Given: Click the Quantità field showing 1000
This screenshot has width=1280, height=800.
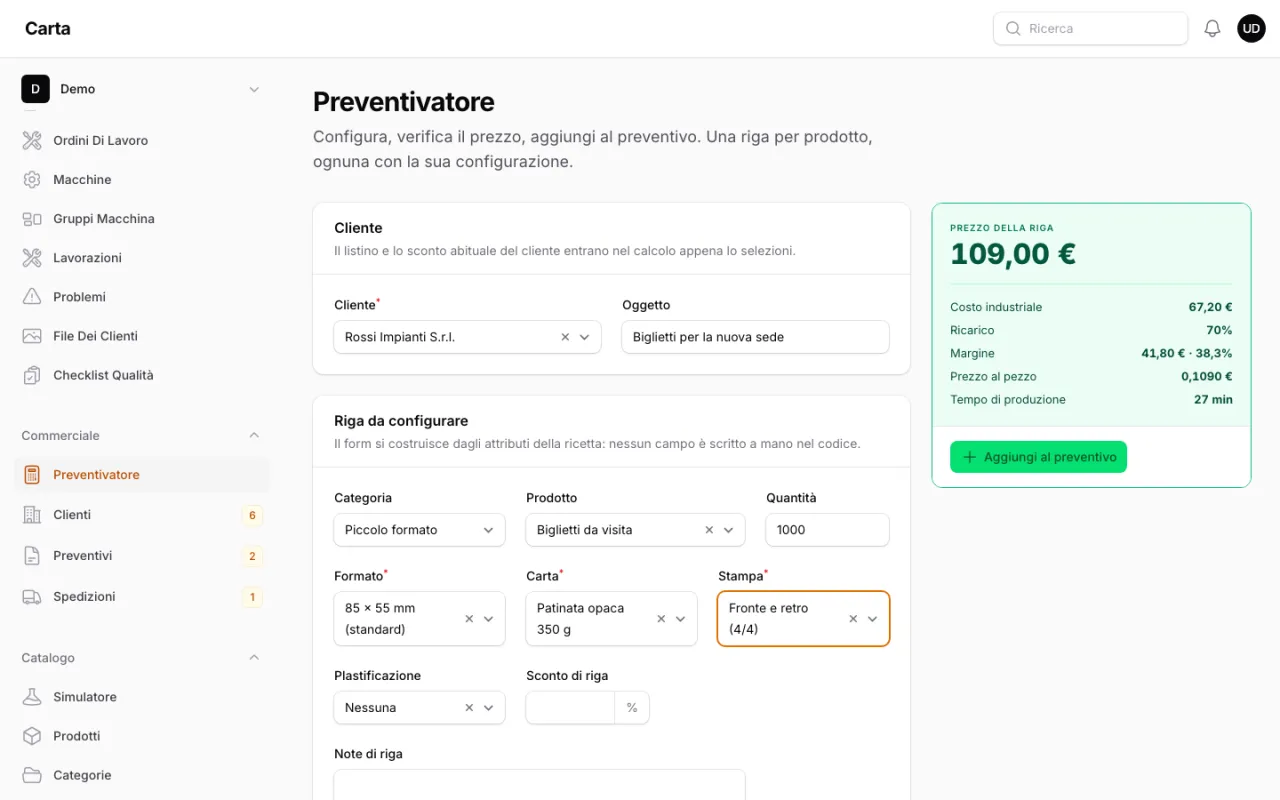Looking at the screenshot, I should click(827, 530).
